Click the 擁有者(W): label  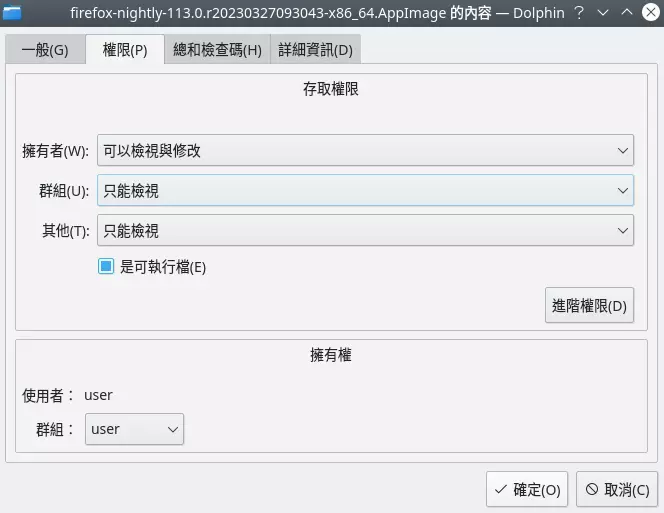(x=55, y=151)
